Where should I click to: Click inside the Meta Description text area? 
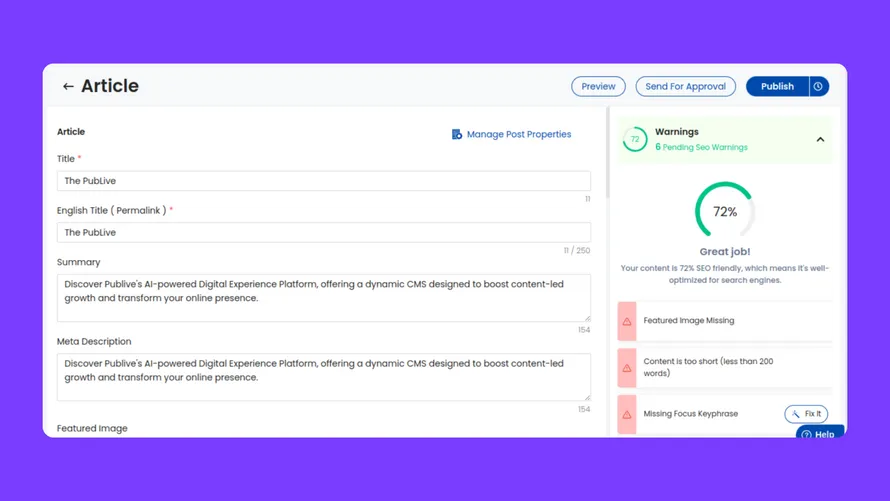pos(323,377)
